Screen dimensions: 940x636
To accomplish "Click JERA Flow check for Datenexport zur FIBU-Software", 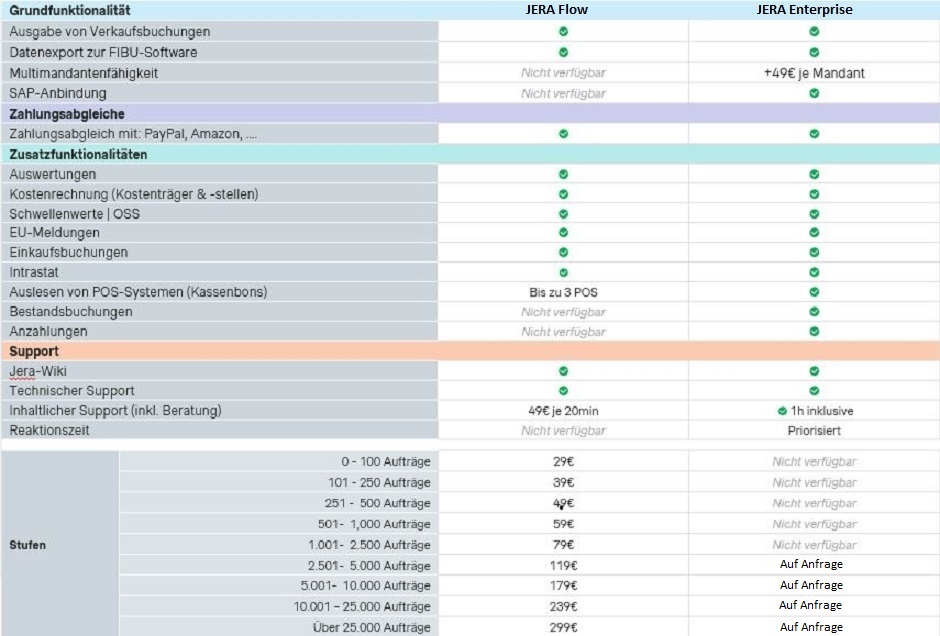I will tap(563, 52).
